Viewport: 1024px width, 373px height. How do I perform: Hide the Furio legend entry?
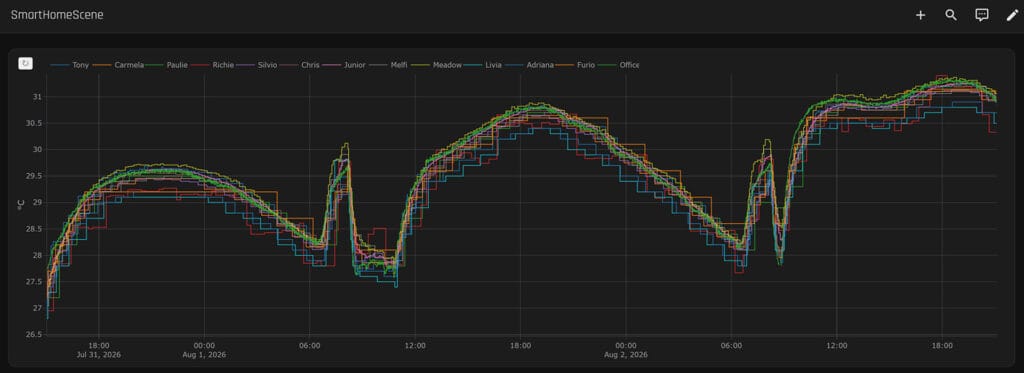click(576, 65)
